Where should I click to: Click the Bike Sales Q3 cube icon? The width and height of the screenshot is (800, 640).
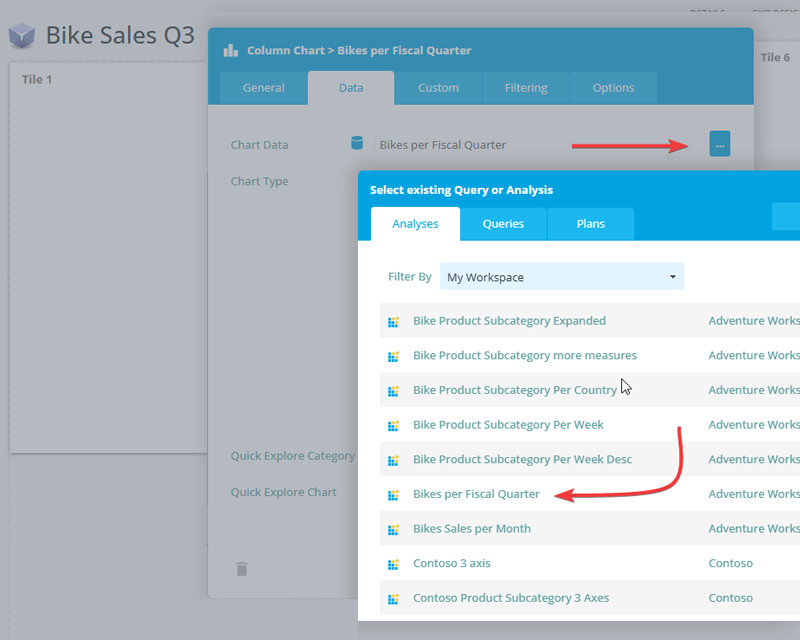pyautogui.click(x=22, y=37)
